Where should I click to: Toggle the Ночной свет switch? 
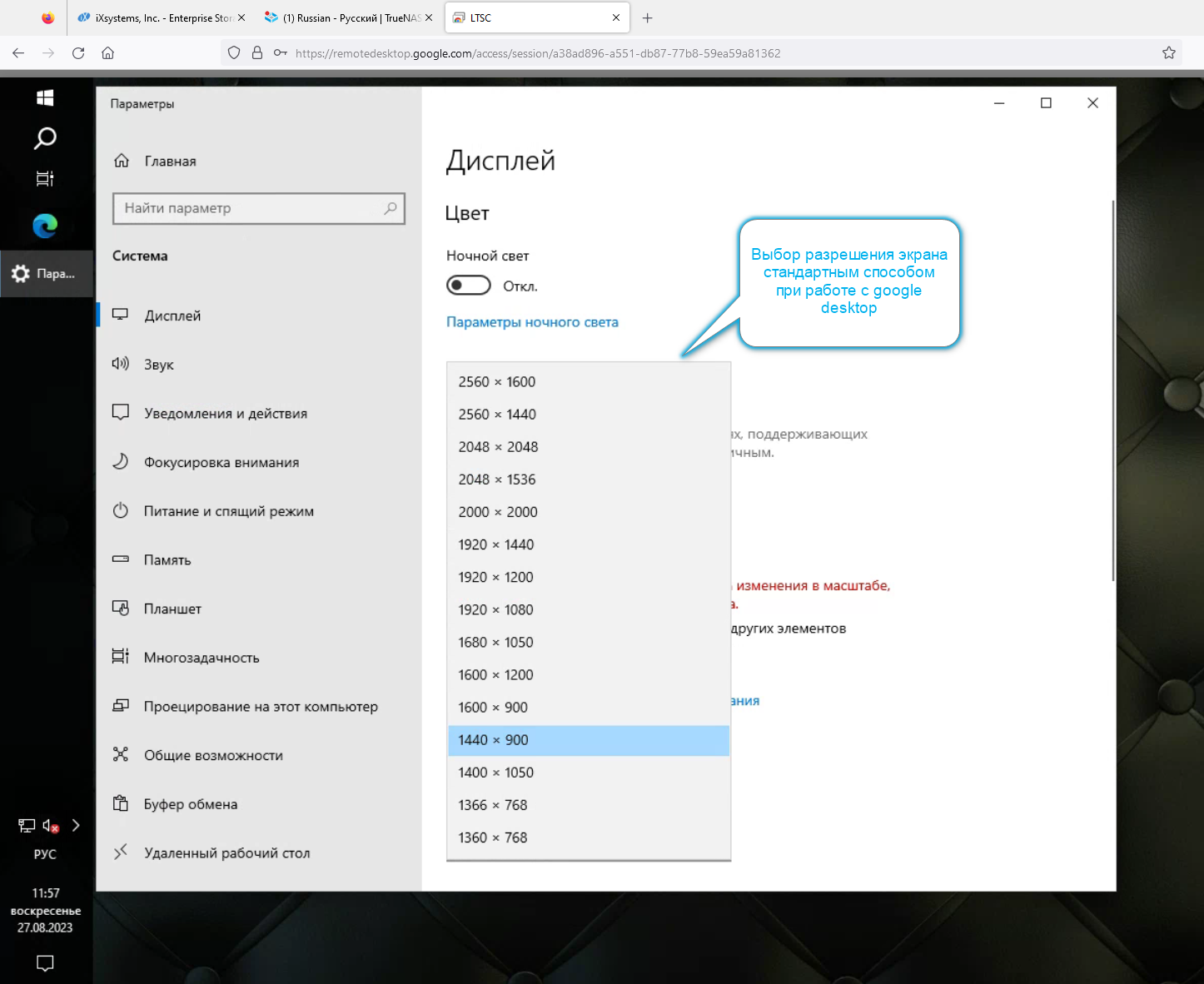(x=469, y=286)
